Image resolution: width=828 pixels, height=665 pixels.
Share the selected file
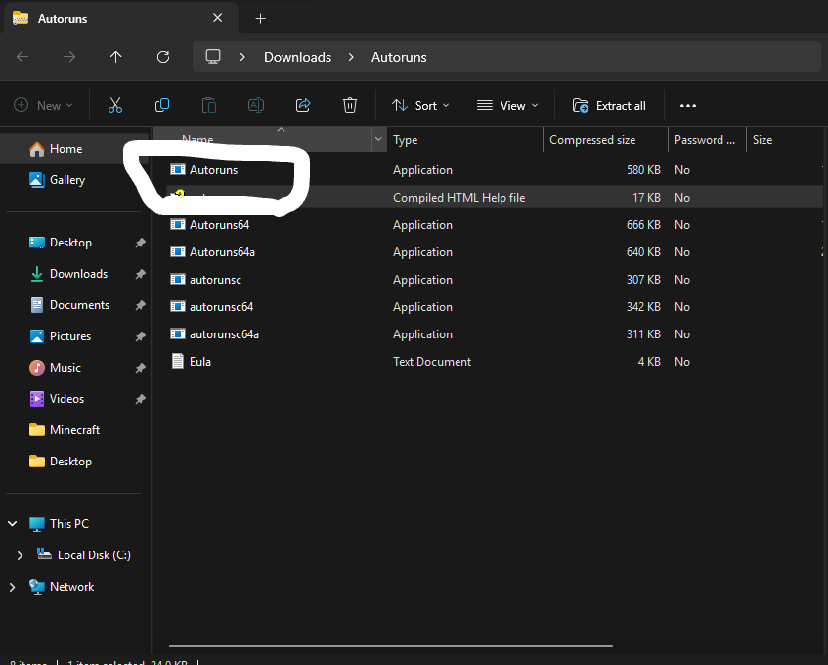click(x=303, y=106)
